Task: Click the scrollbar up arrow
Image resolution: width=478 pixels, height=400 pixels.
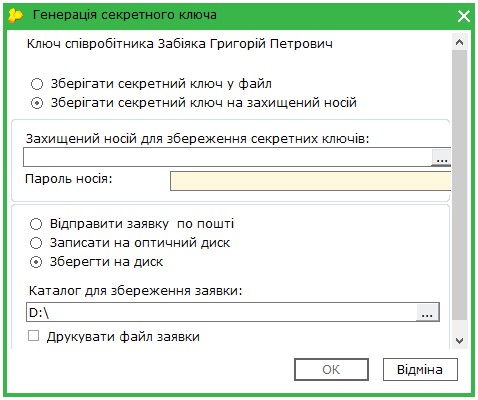Action: (x=459, y=42)
